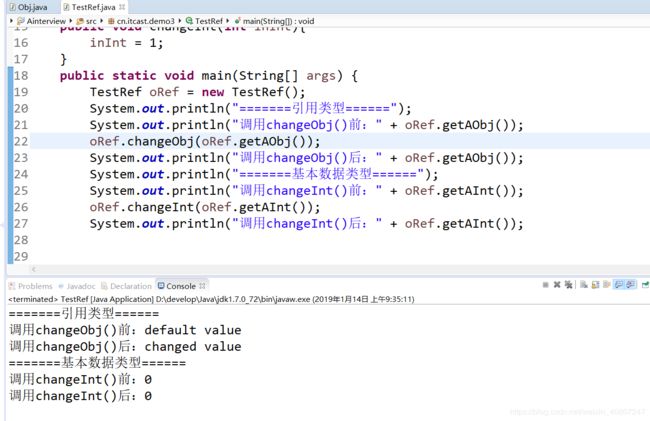Toggle the Scroll Lock padlock icon in Console
Viewport: 650px width, 421px height.
[x=595, y=285]
